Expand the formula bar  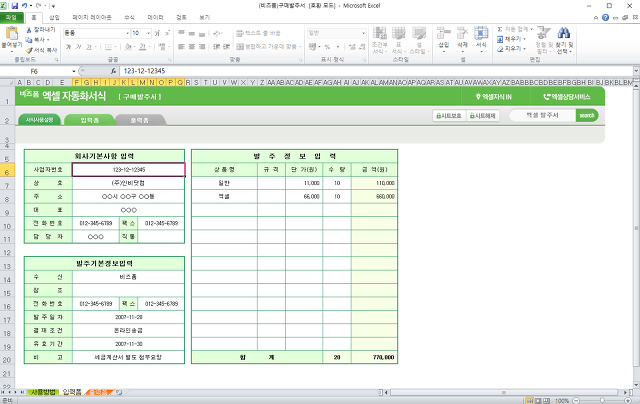click(x=636, y=71)
